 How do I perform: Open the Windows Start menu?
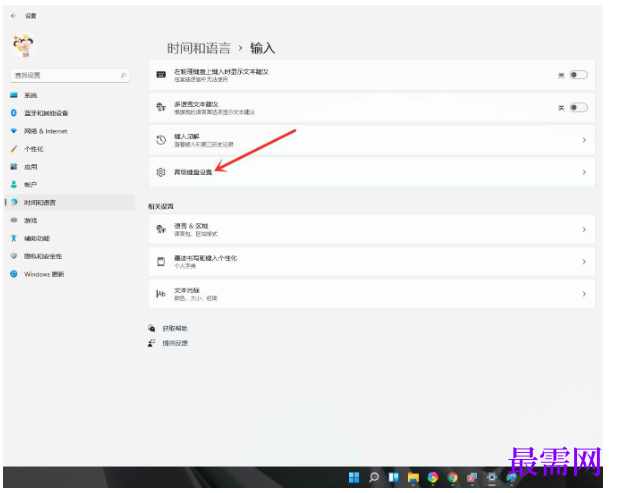coord(354,478)
